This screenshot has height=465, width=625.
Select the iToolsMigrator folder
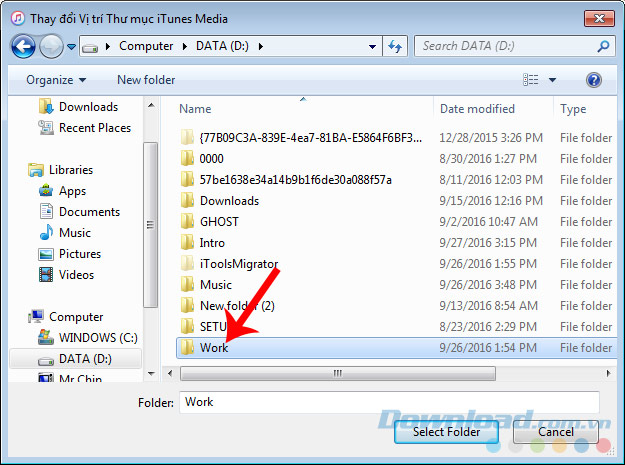(229, 264)
